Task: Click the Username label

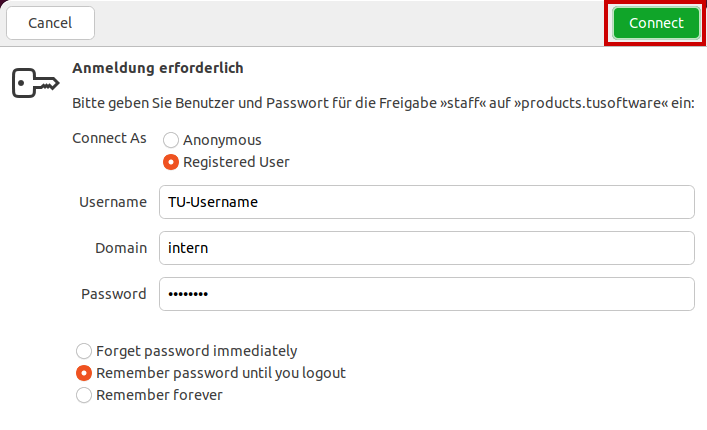Action: (113, 202)
